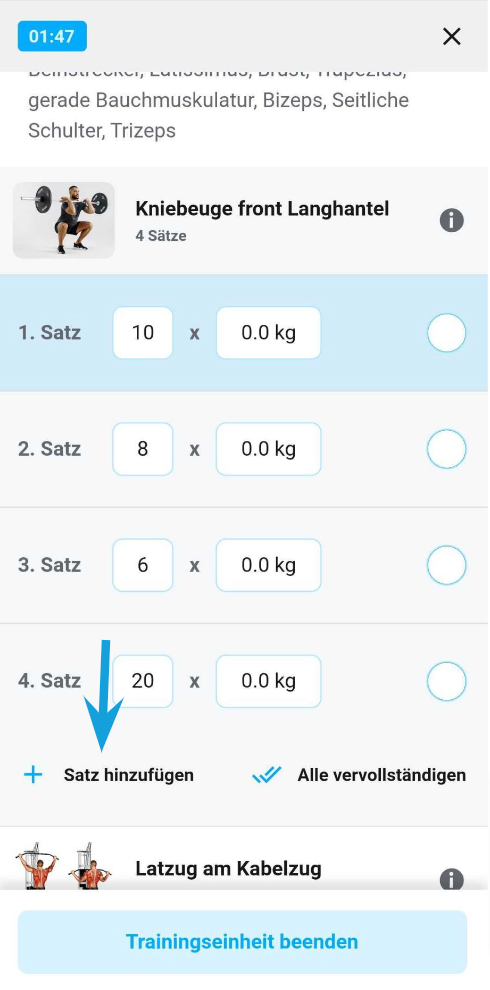This screenshot has width=490, height=990.
Task: Edit reps field of 1. Satz
Action: pos(143,333)
